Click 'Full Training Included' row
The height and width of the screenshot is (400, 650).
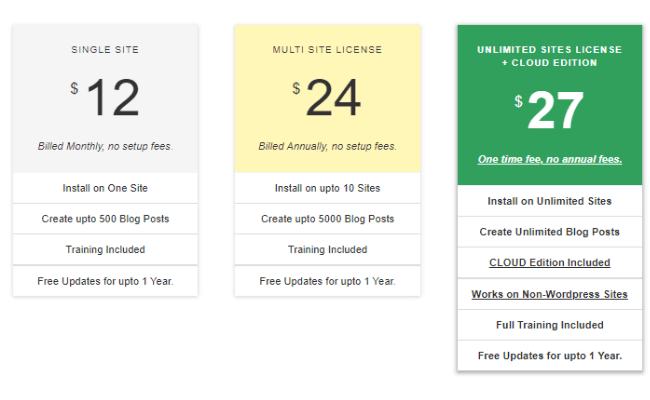(x=550, y=325)
